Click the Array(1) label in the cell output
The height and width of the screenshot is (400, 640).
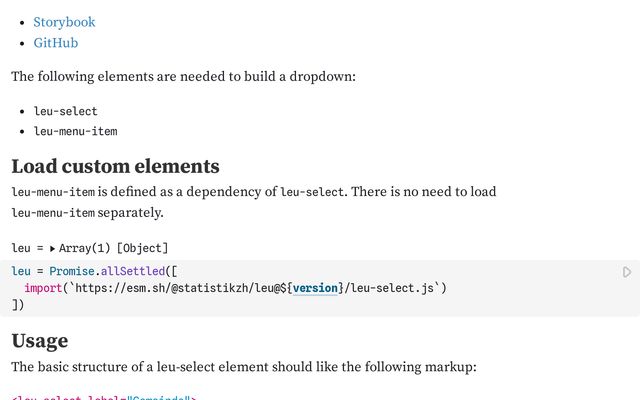84,248
